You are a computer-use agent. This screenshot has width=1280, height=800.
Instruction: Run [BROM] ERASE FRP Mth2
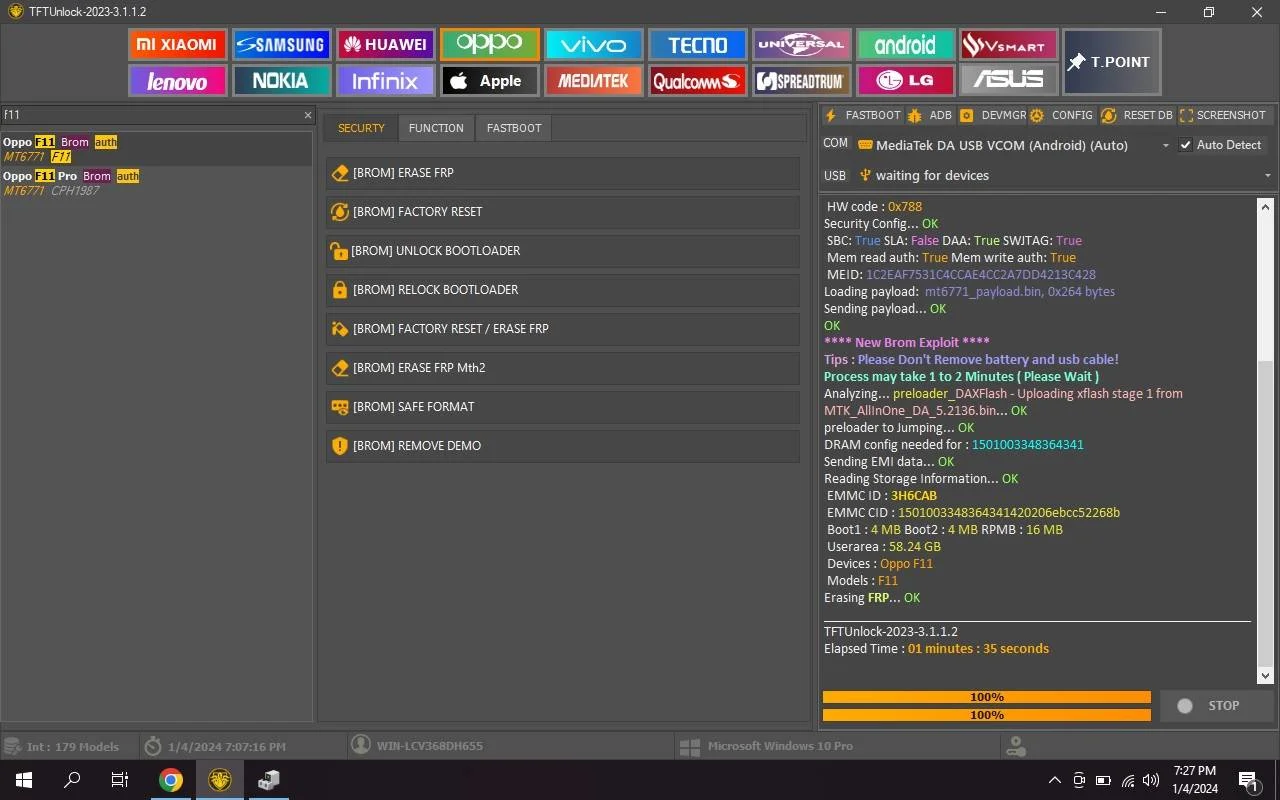tap(563, 367)
